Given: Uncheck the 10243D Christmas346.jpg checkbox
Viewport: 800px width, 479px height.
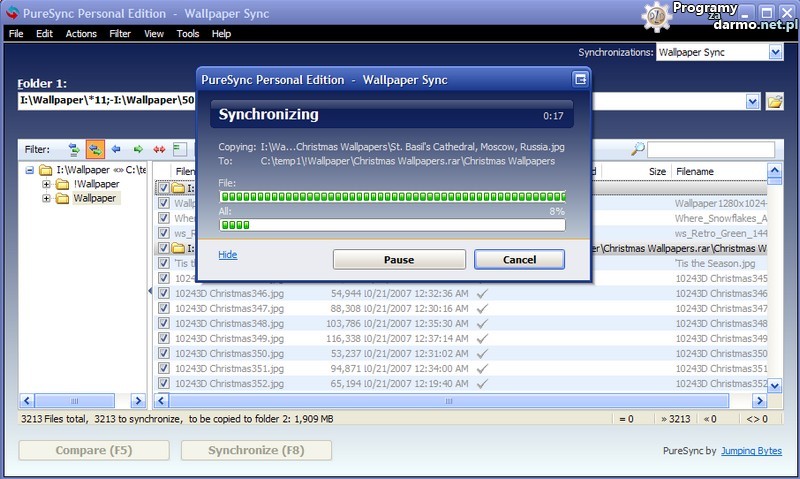Looking at the screenshot, I should (164, 293).
